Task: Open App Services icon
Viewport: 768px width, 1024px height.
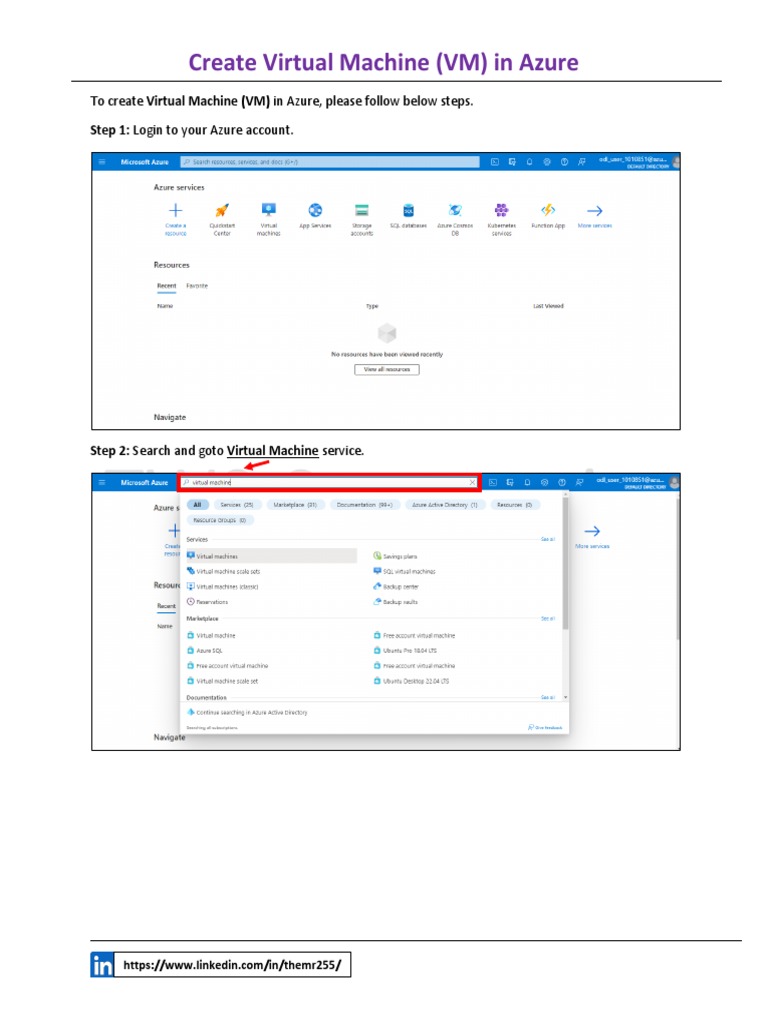Action: [315, 210]
